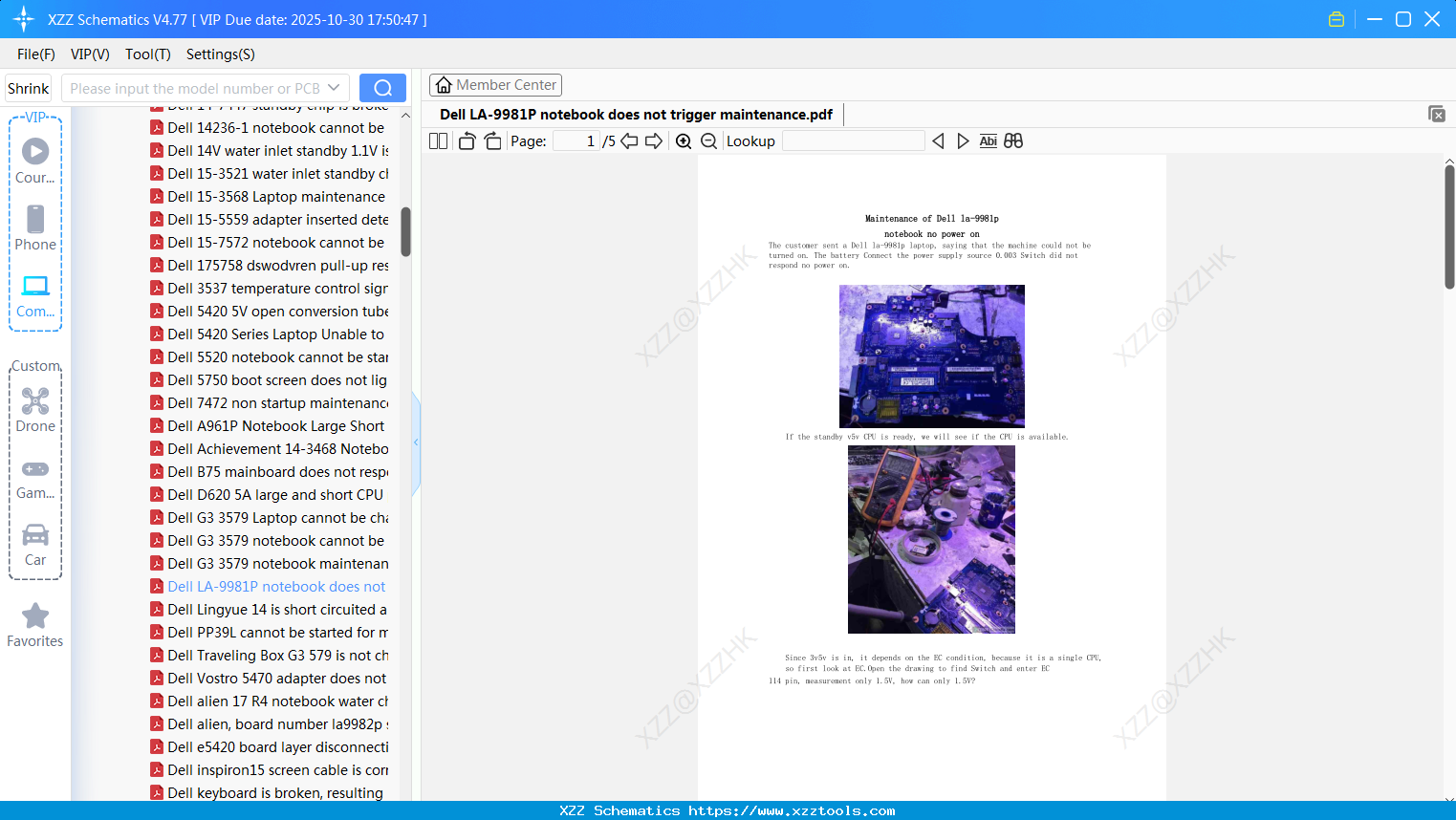The height and width of the screenshot is (820, 1456).
Task: Go to the next PDF page
Action: click(654, 141)
